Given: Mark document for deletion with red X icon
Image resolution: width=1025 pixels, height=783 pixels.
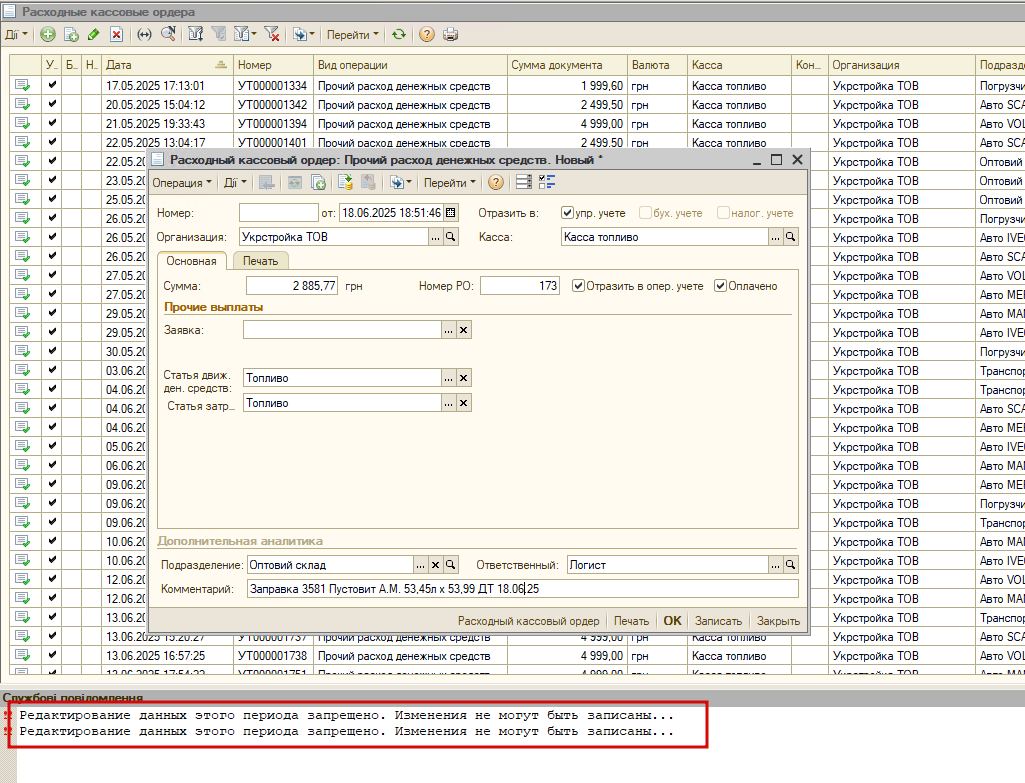Looking at the screenshot, I should click(116, 35).
